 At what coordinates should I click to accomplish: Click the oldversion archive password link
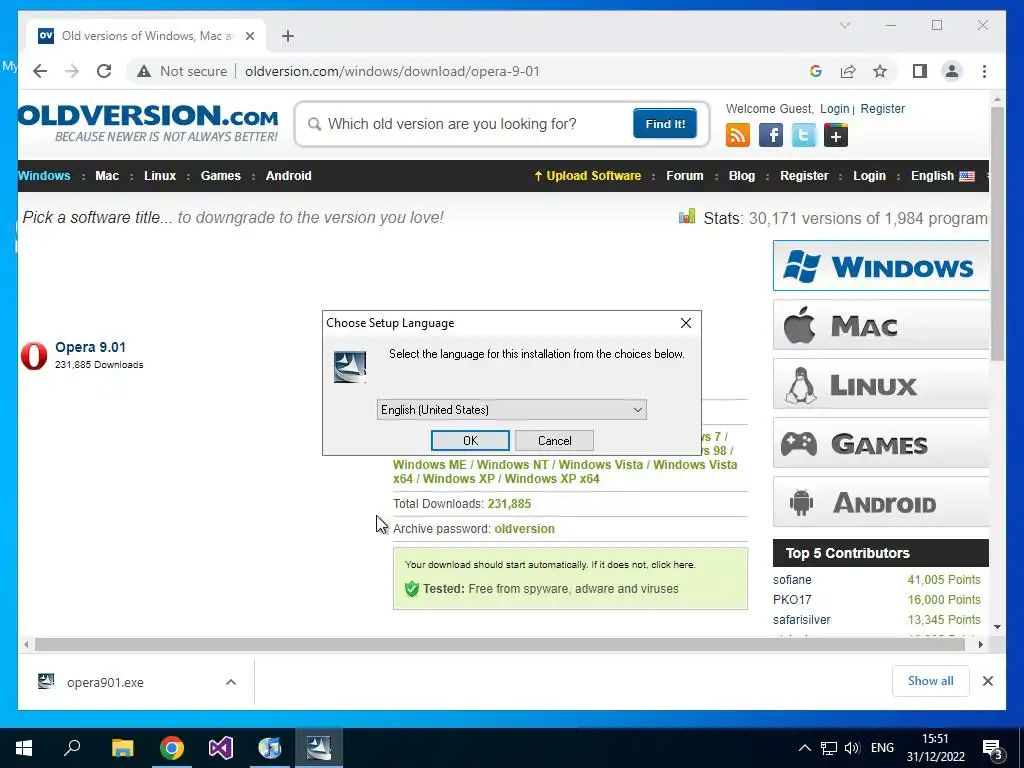tap(524, 529)
